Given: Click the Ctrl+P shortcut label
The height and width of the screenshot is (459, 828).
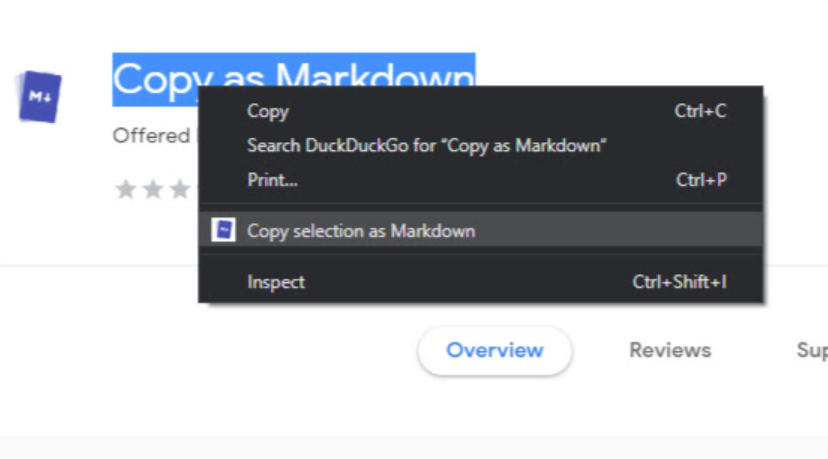Looking at the screenshot, I should (701, 180).
